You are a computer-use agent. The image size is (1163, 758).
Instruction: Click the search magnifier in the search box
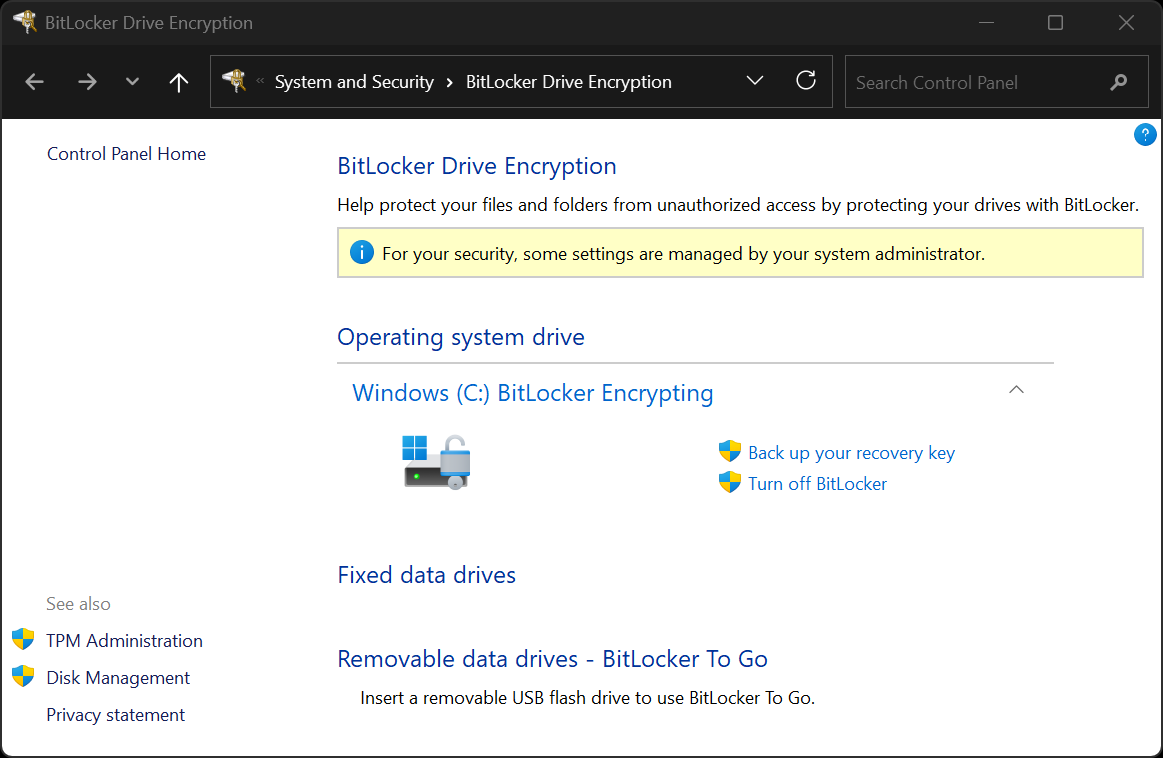[1119, 83]
